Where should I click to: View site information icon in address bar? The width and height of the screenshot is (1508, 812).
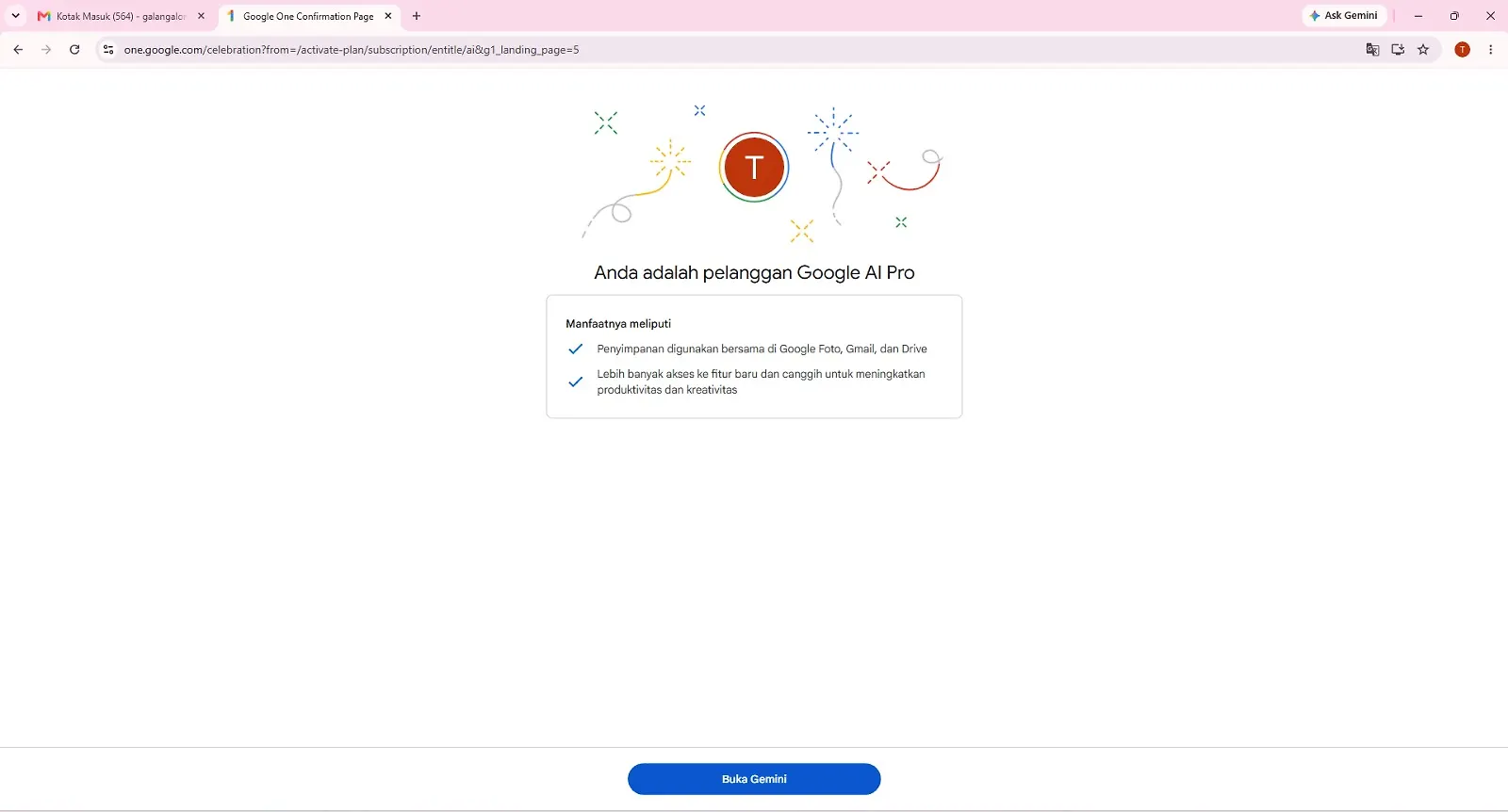pos(108,50)
